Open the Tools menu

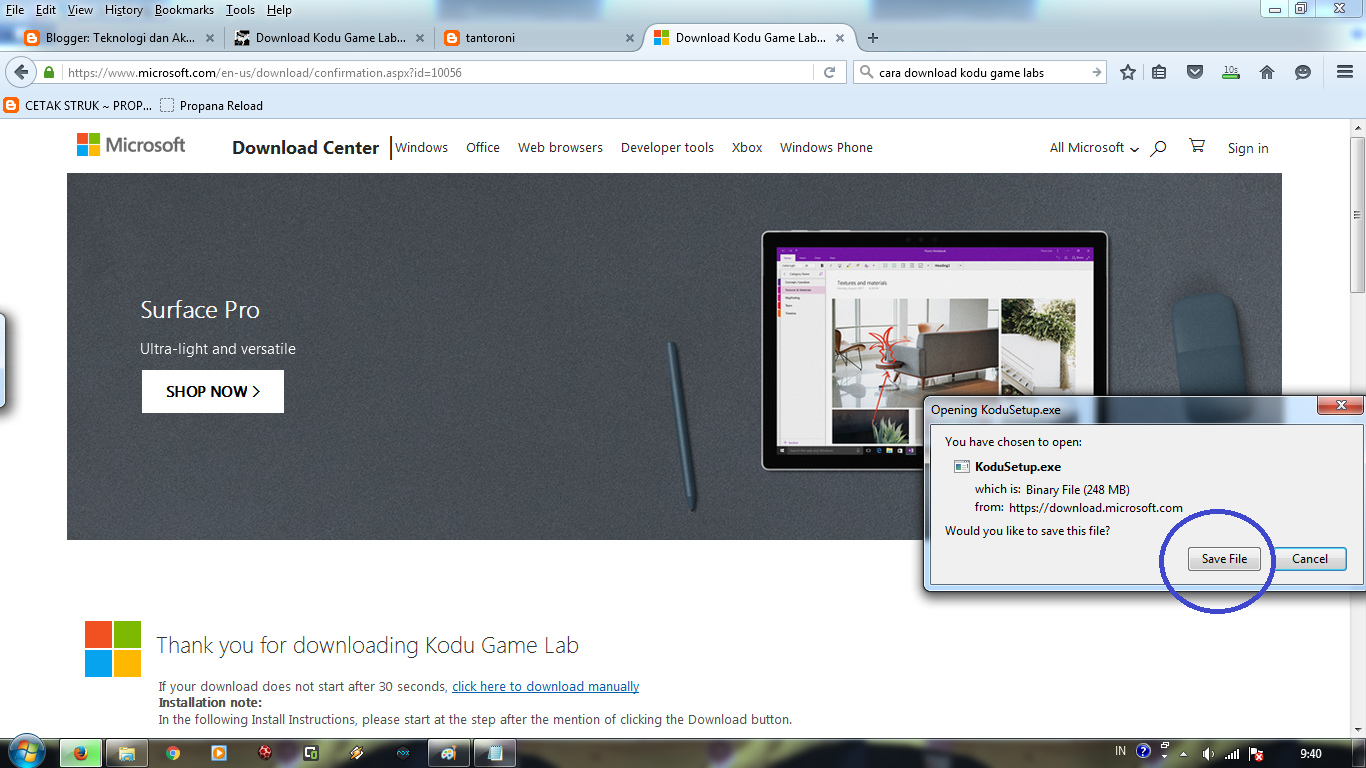tap(240, 10)
